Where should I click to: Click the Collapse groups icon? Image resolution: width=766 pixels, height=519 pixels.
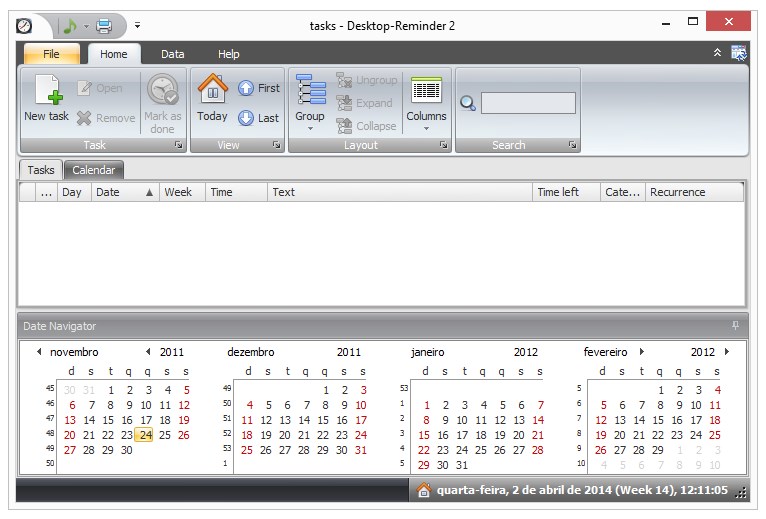(344, 126)
